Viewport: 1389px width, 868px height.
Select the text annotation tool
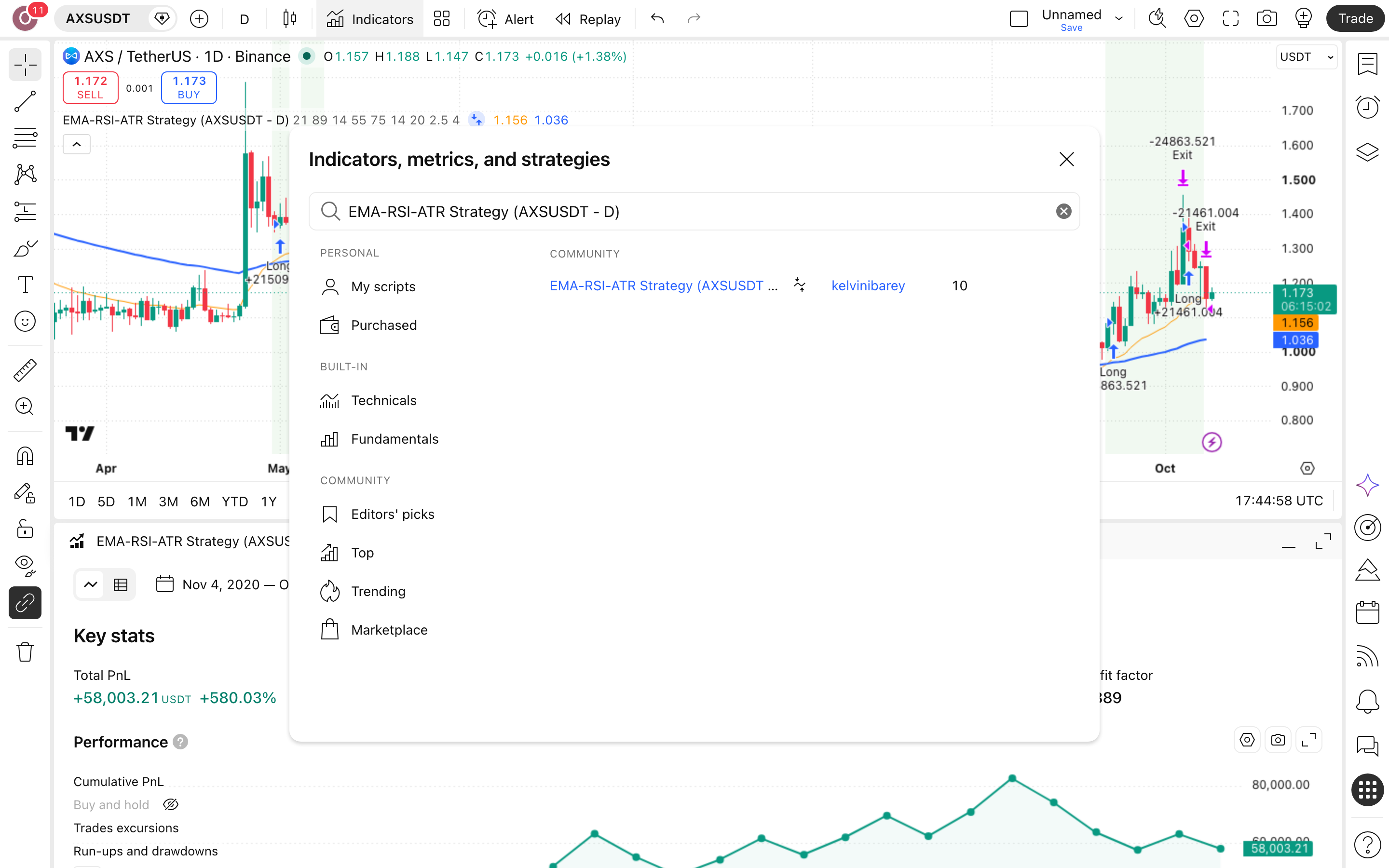tap(25, 285)
